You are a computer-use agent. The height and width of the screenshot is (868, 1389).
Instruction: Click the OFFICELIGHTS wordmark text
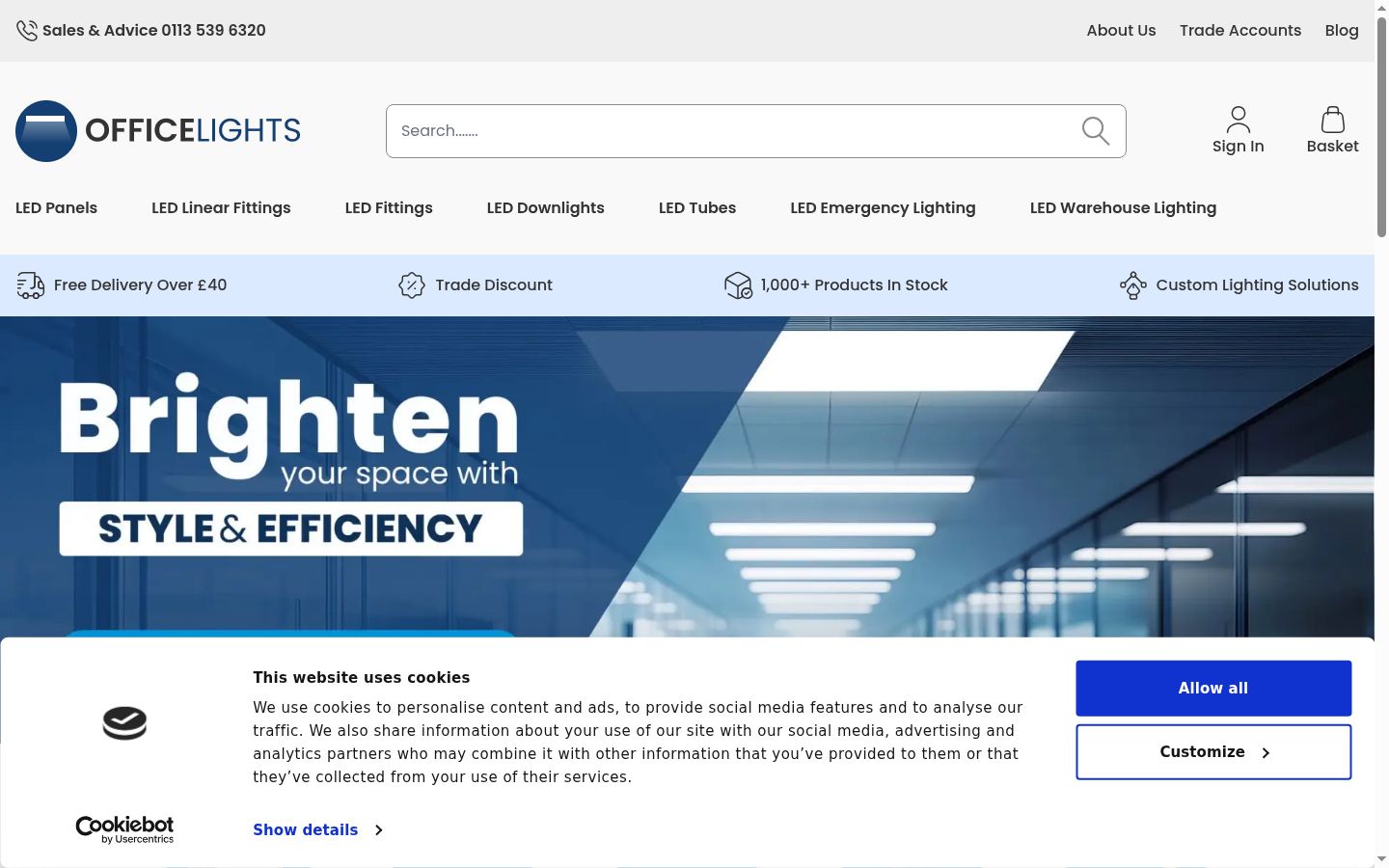[193, 131]
